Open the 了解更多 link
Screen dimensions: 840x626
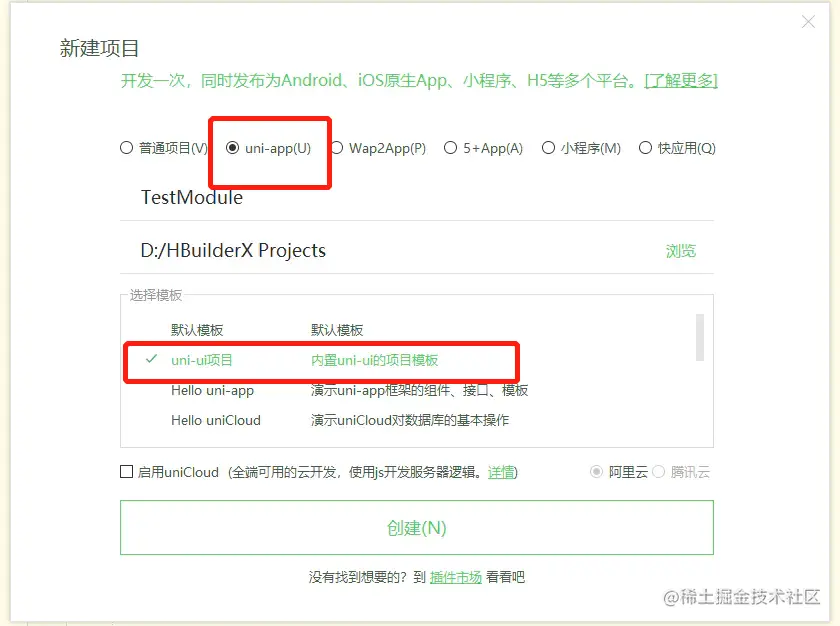coord(681,80)
